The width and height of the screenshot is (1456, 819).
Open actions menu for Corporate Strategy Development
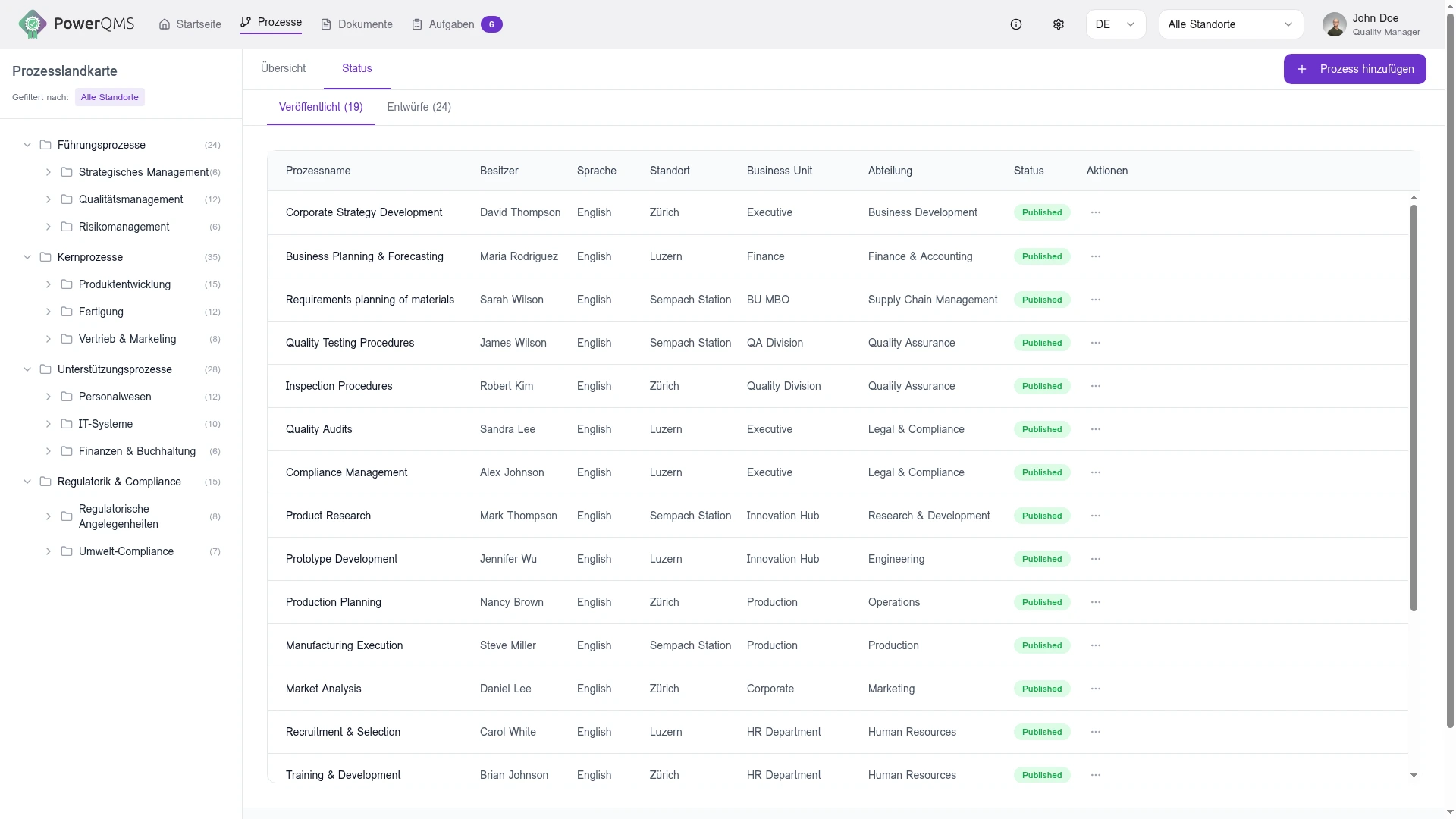(1096, 212)
